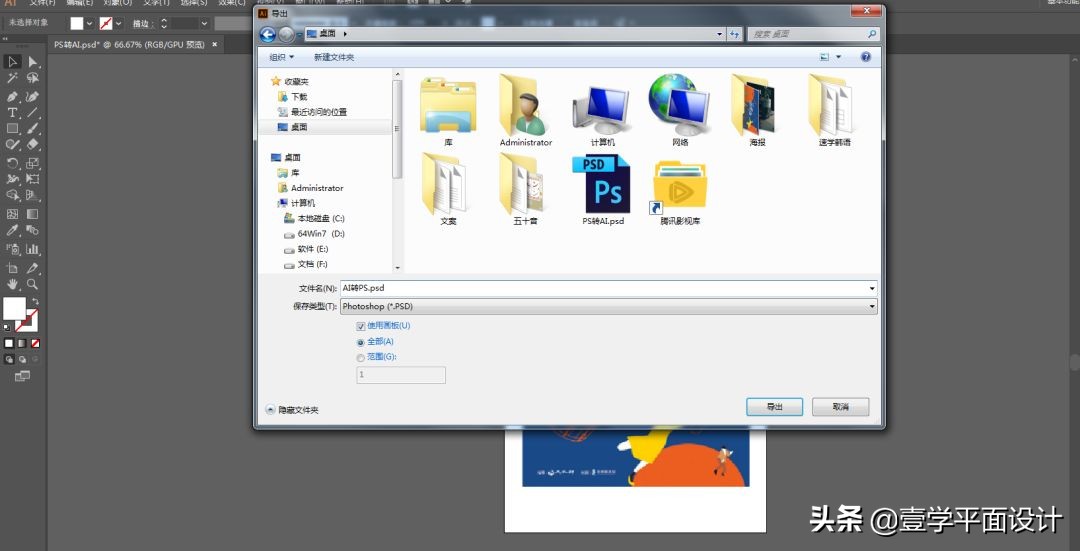Click the 取消 cancel button
This screenshot has height=551, width=1080.
(x=840, y=407)
